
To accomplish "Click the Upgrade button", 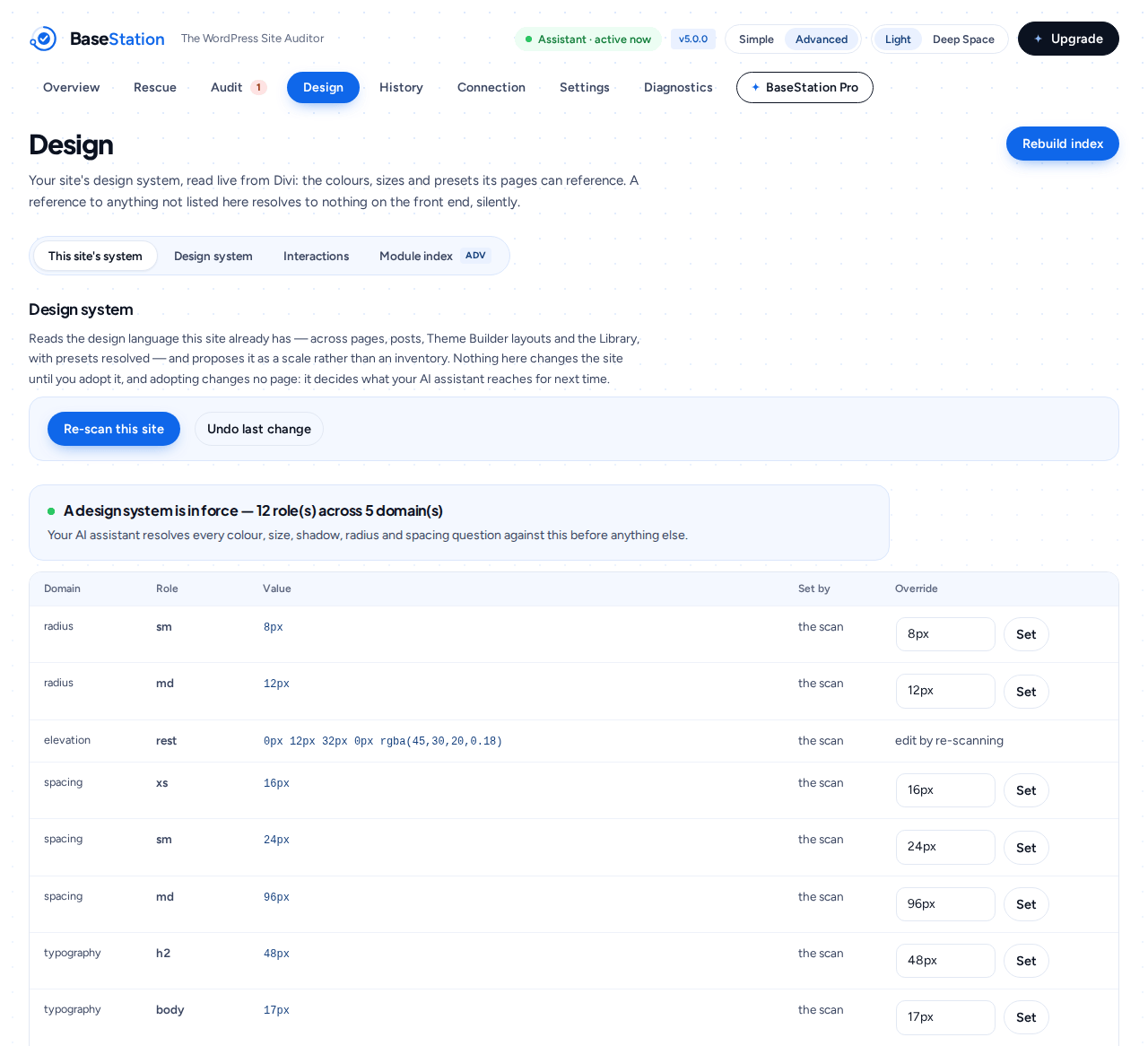I will coord(1068,39).
